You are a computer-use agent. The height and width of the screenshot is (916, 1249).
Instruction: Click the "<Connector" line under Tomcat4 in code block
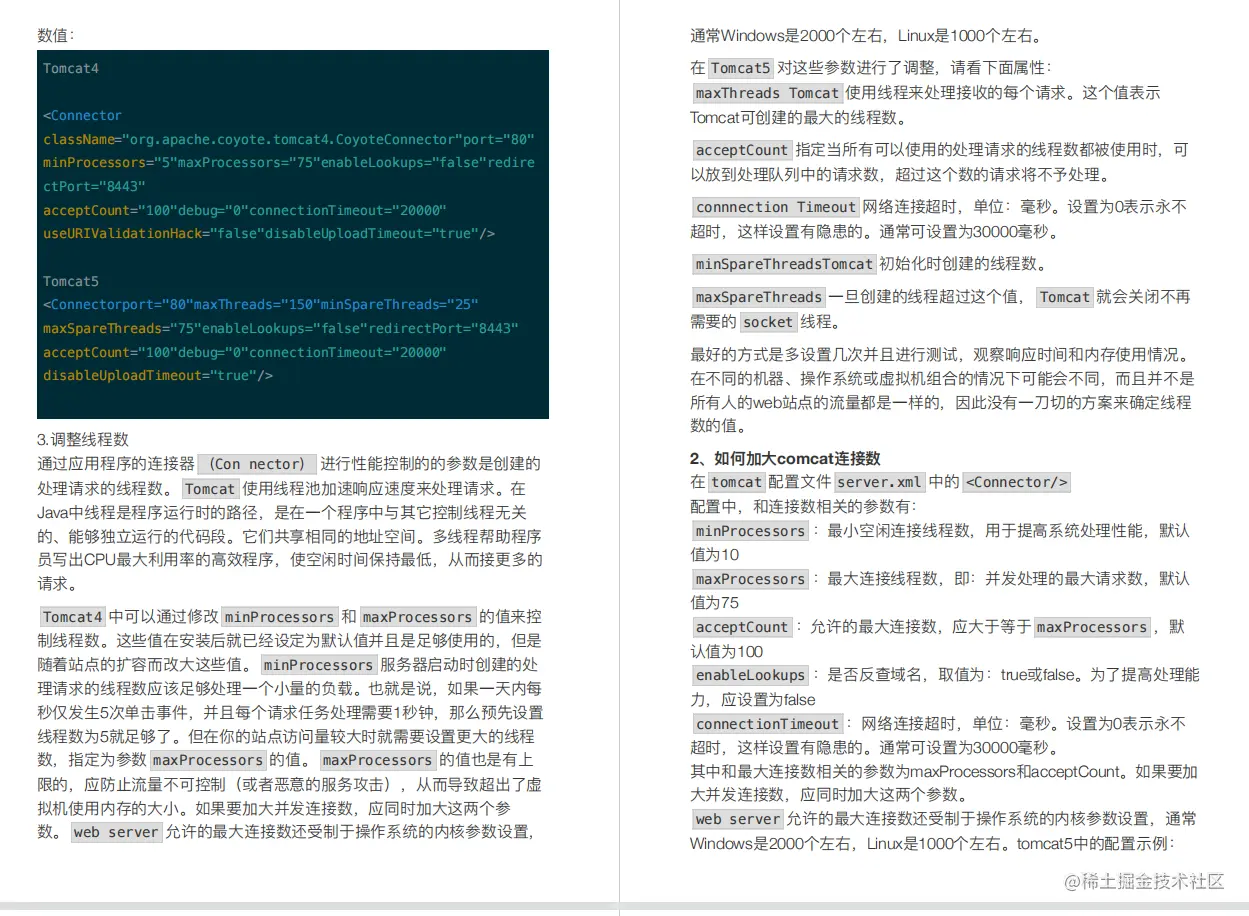(x=83, y=115)
